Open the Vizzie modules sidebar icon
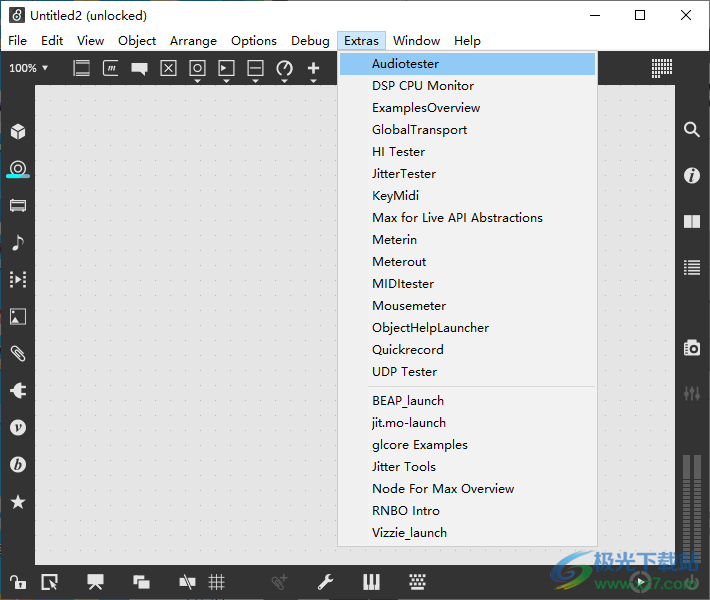Screen dimensions: 710x600 [x=17, y=428]
